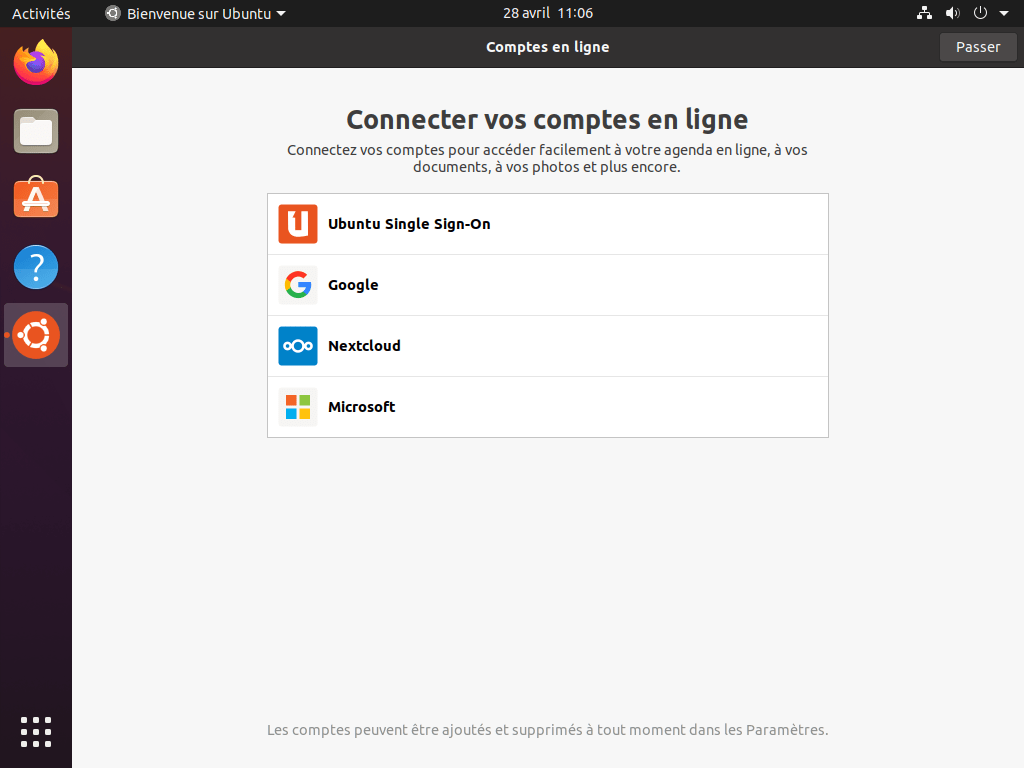Click the Comptes en ligne header title
Viewport: 1024px width, 768px height.
tap(547, 47)
